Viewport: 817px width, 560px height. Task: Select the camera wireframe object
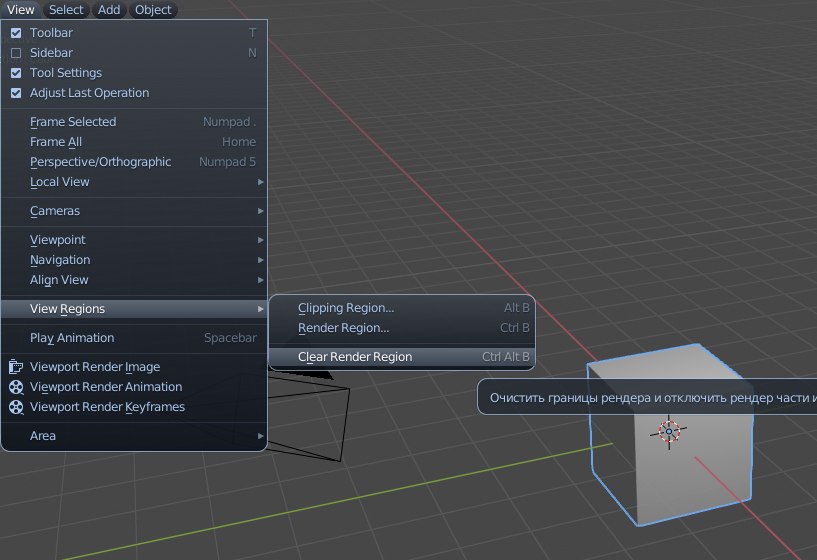point(307,417)
